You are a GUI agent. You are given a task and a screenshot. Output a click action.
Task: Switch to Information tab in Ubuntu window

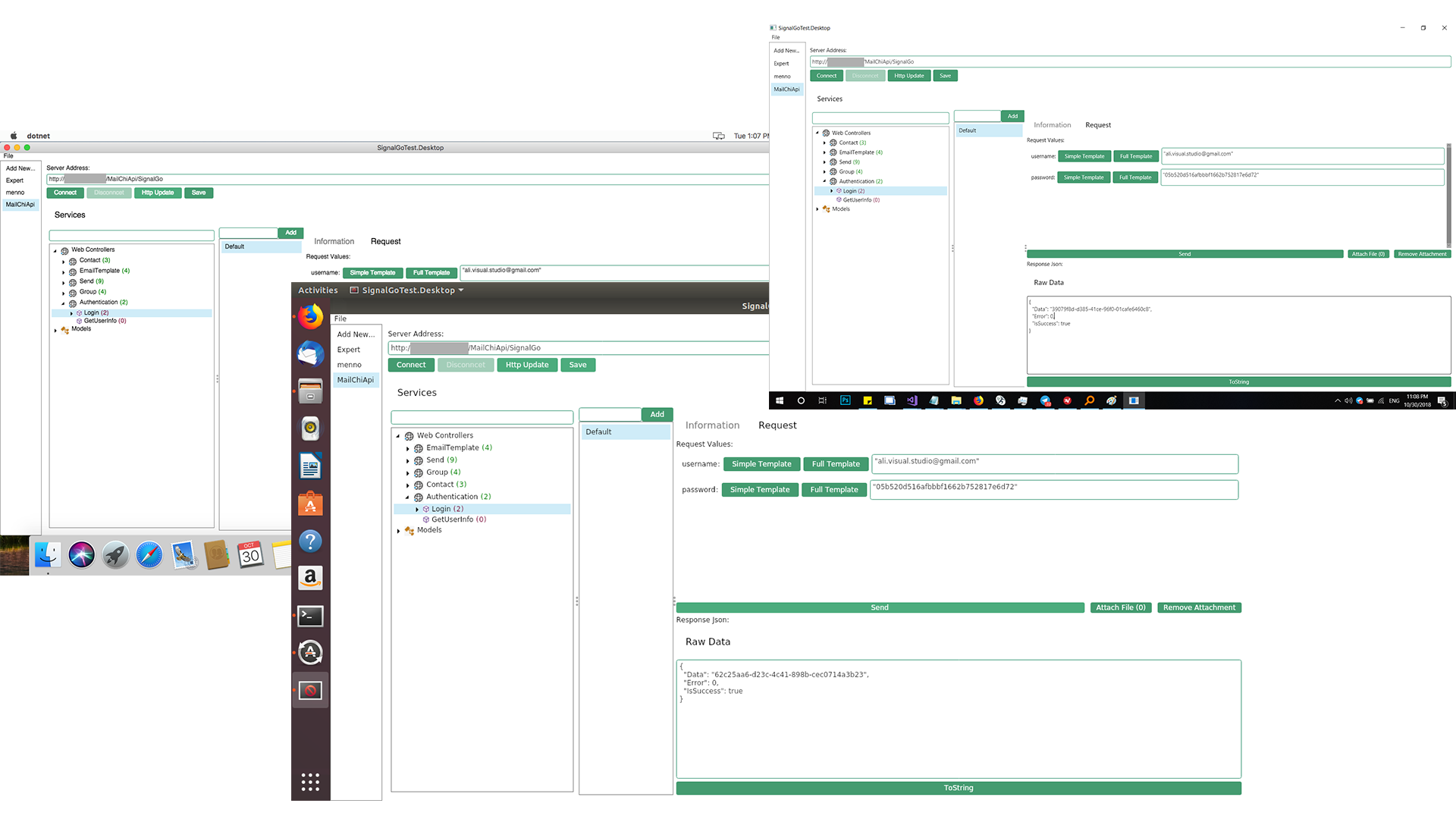pos(711,425)
